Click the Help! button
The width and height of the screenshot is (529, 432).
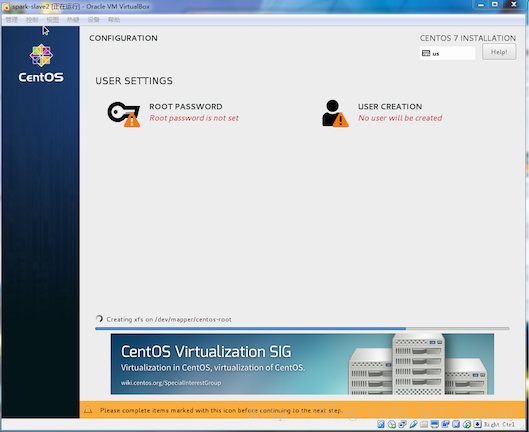pos(499,52)
